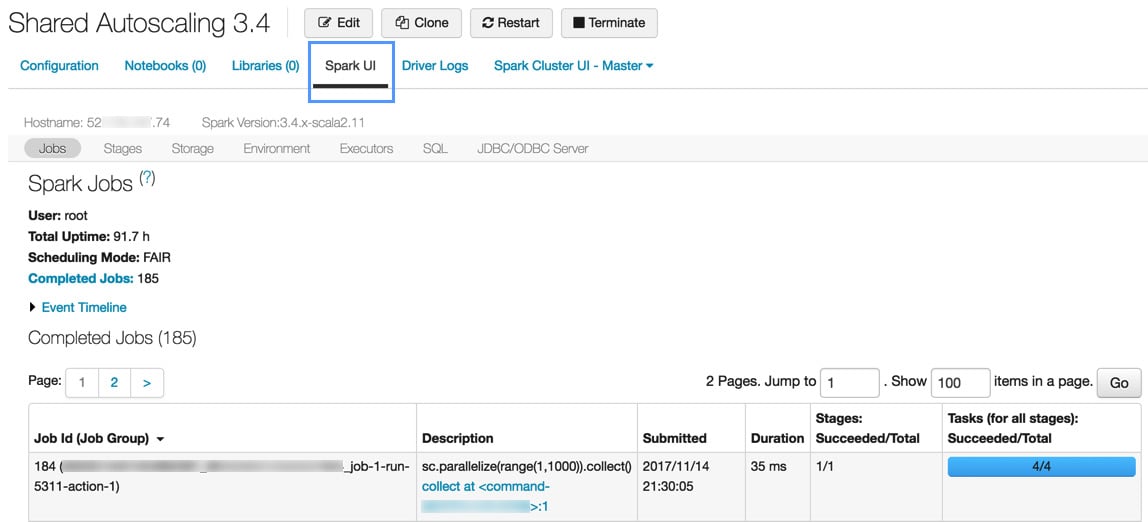Go to page 2 of jobs
Image resolution: width=1148 pixels, height=522 pixels.
point(114,382)
